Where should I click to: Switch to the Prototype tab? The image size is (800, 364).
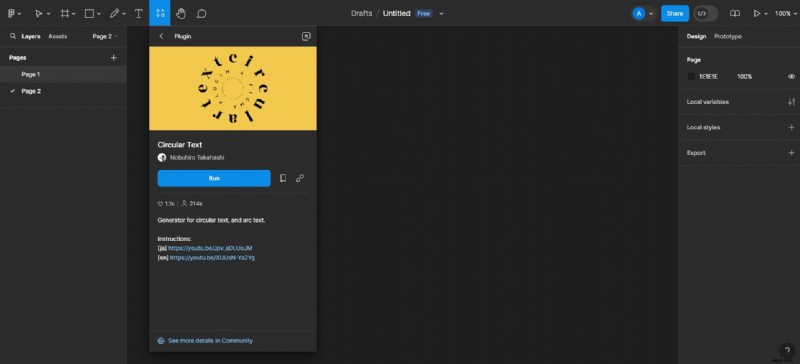click(x=728, y=36)
